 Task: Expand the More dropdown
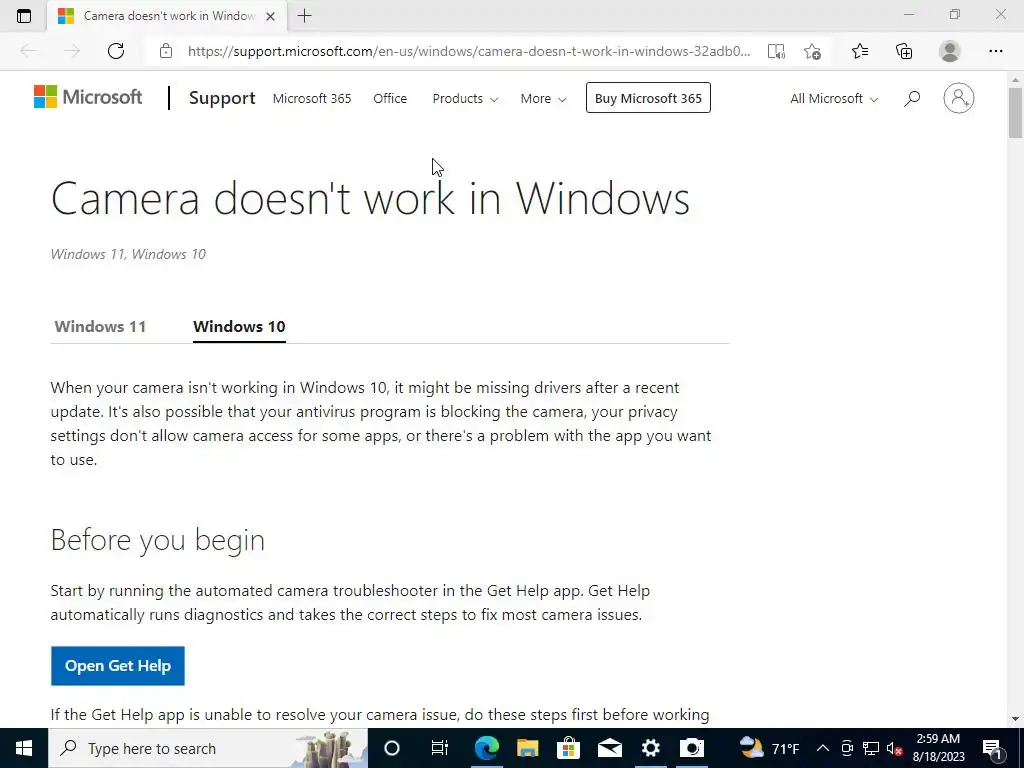543,99
